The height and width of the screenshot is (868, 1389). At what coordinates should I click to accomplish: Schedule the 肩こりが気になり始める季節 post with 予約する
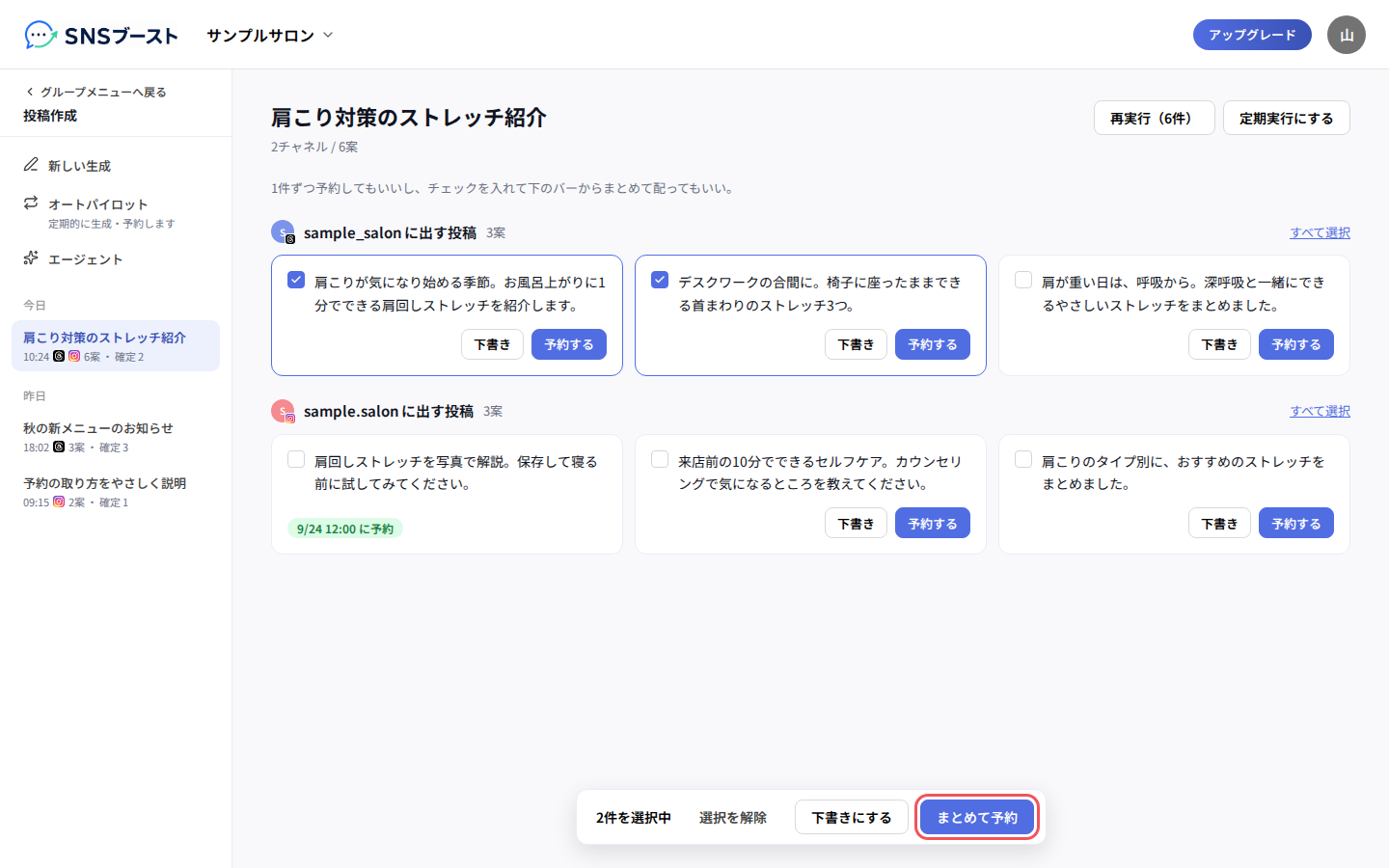pyautogui.click(x=569, y=344)
